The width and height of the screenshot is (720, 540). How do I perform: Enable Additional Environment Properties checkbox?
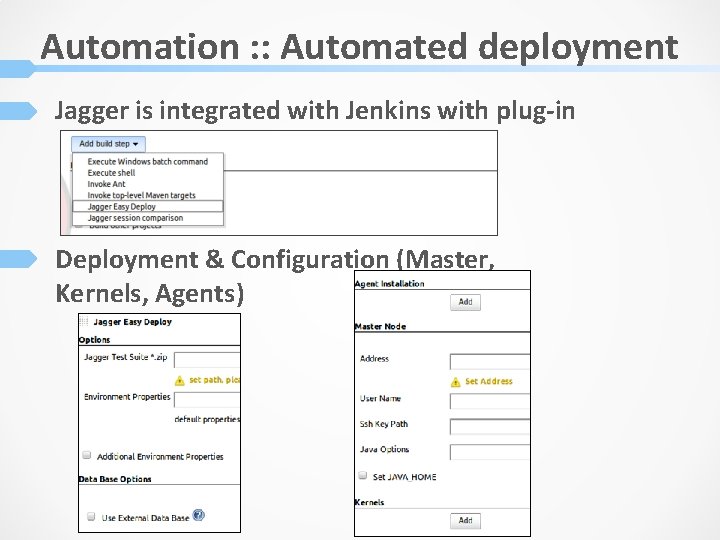(x=86, y=455)
